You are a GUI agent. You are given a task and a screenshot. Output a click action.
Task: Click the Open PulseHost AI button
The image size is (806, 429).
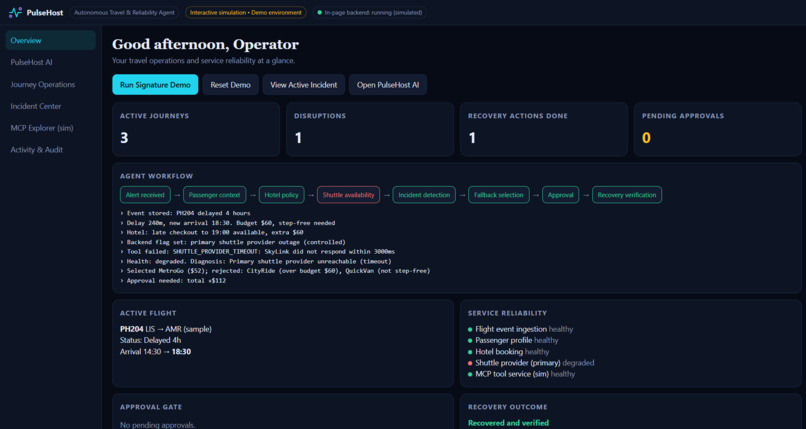(x=388, y=85)
